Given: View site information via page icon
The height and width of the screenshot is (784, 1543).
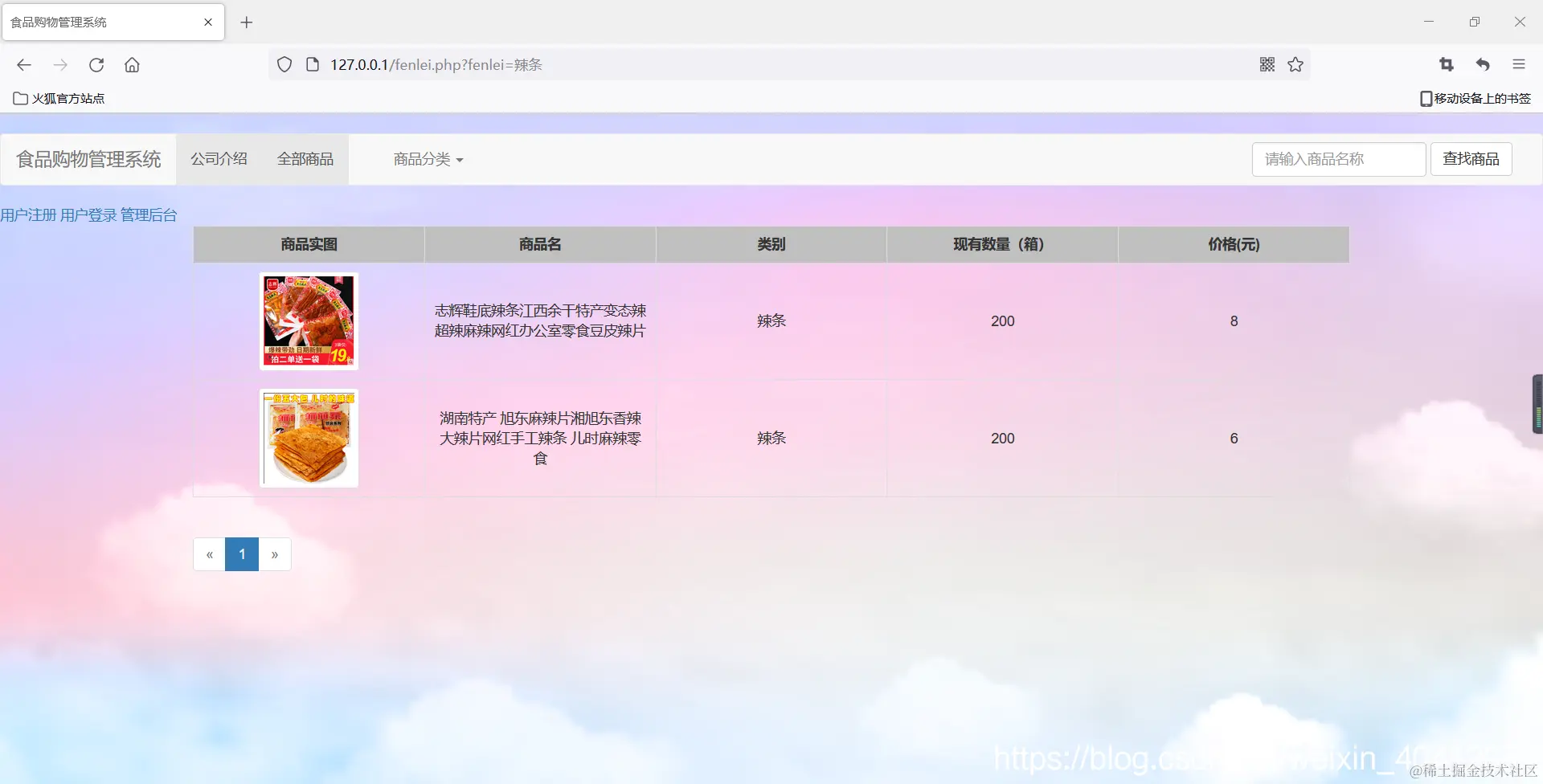Looking at the screenshot, I should click(312, 64).
